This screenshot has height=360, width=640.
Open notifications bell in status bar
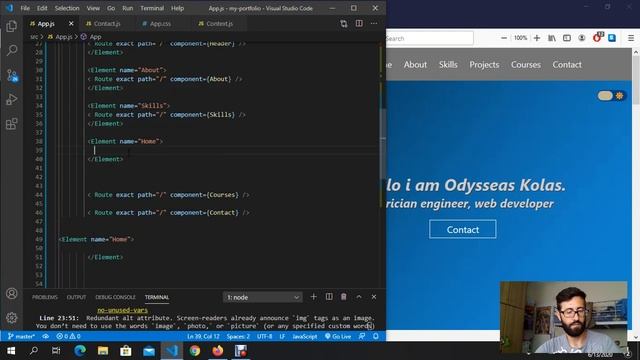376,336
